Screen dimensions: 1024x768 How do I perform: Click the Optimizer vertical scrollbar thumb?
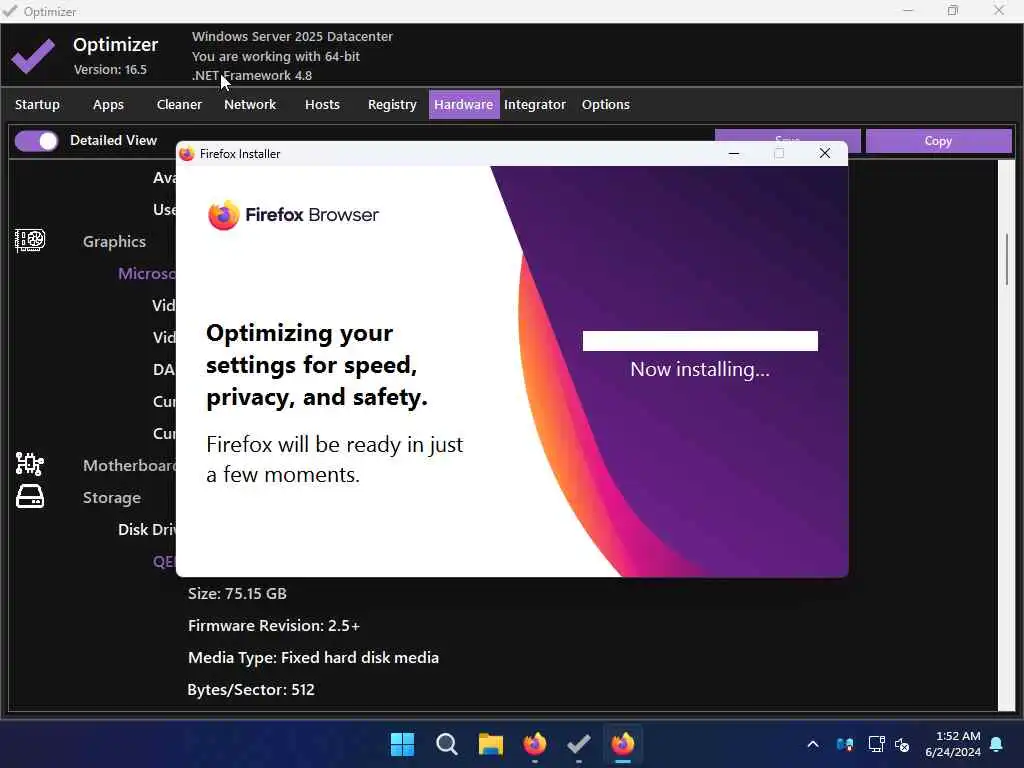[1006, 259]
